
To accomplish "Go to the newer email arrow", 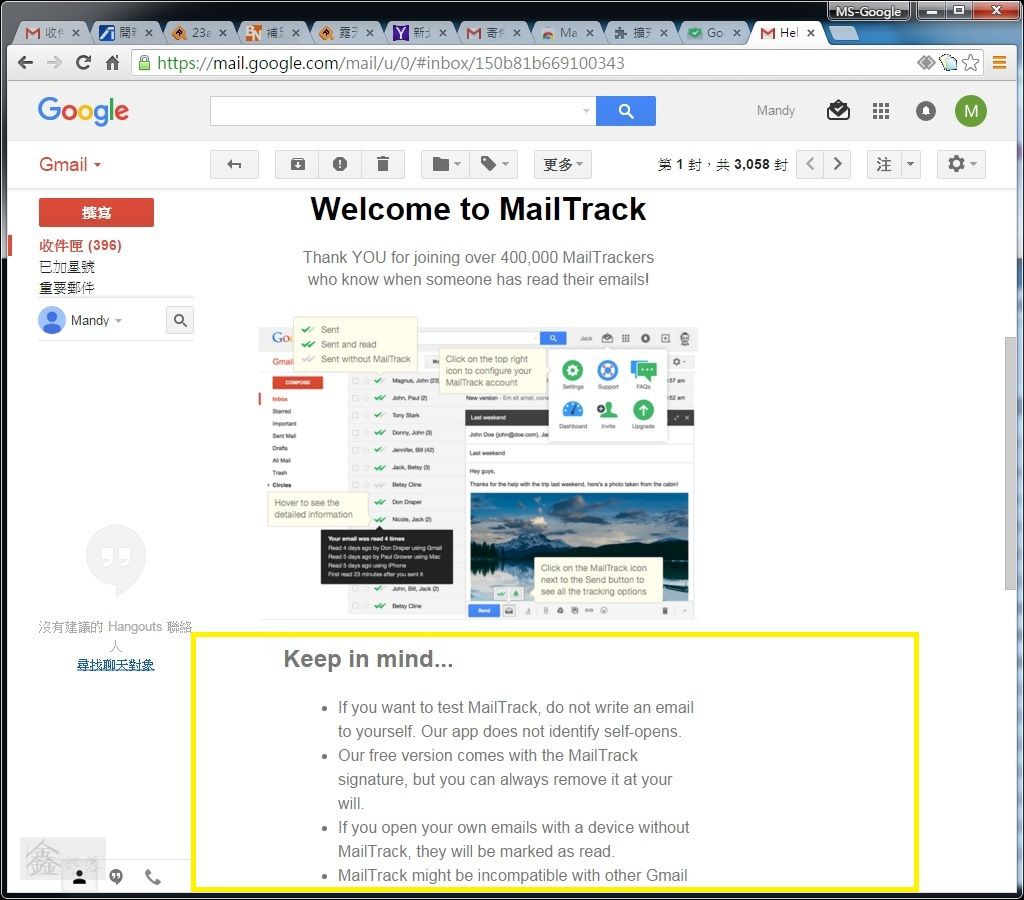I will pos(810,164).
